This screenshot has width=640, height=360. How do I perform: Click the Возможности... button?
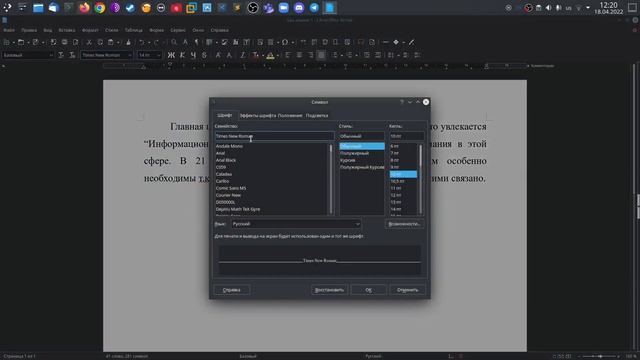coord(404,224)
